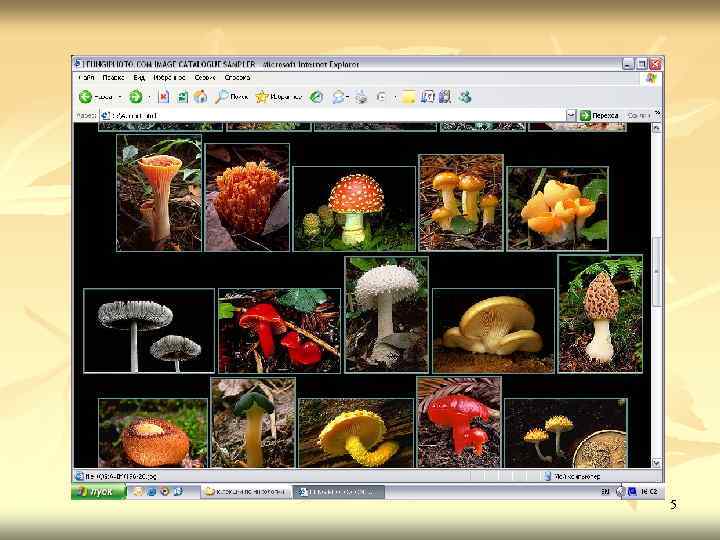Click the Internet Explorer taskbar button

click(339, 492)
